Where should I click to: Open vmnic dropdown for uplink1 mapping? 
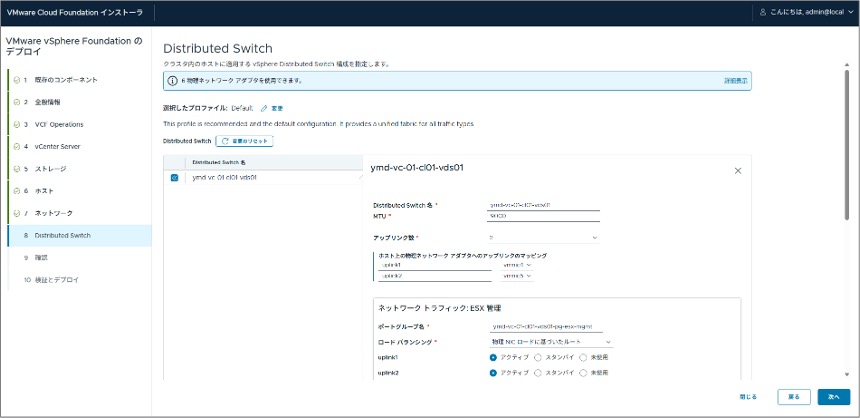pos(517,265)
